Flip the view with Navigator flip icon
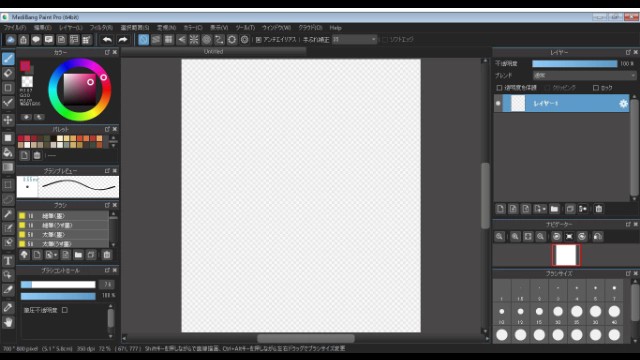Viewport: 640px width, 360px height. [x=598, y=237]
